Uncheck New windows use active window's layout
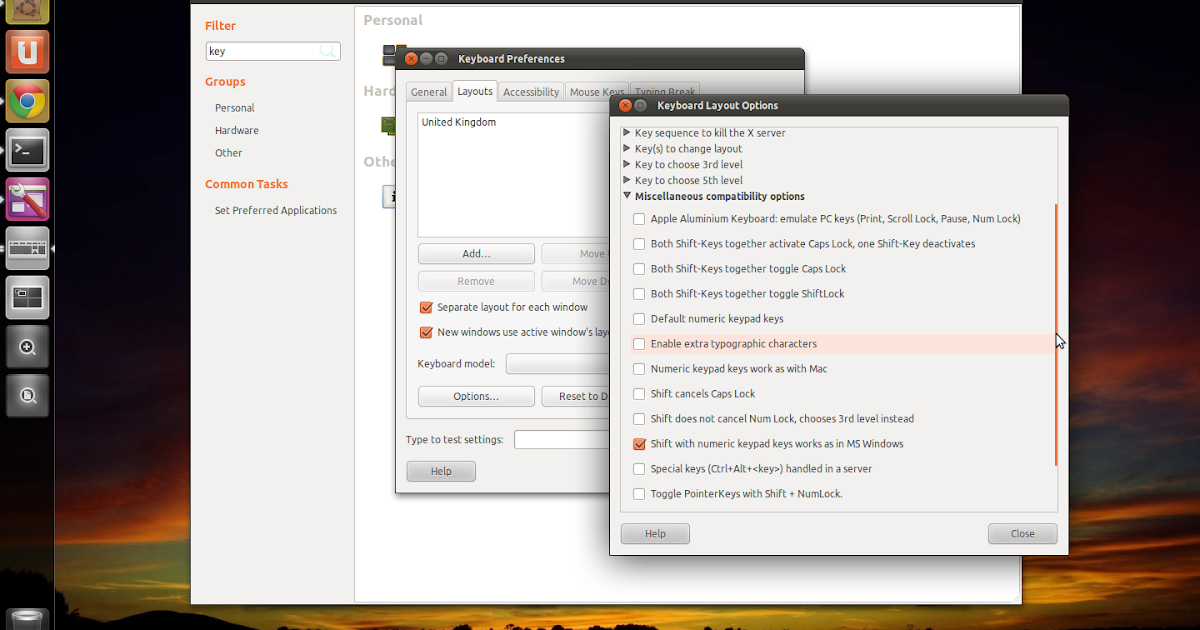Viewport: 1200px width, 630px height. (426, 332)
